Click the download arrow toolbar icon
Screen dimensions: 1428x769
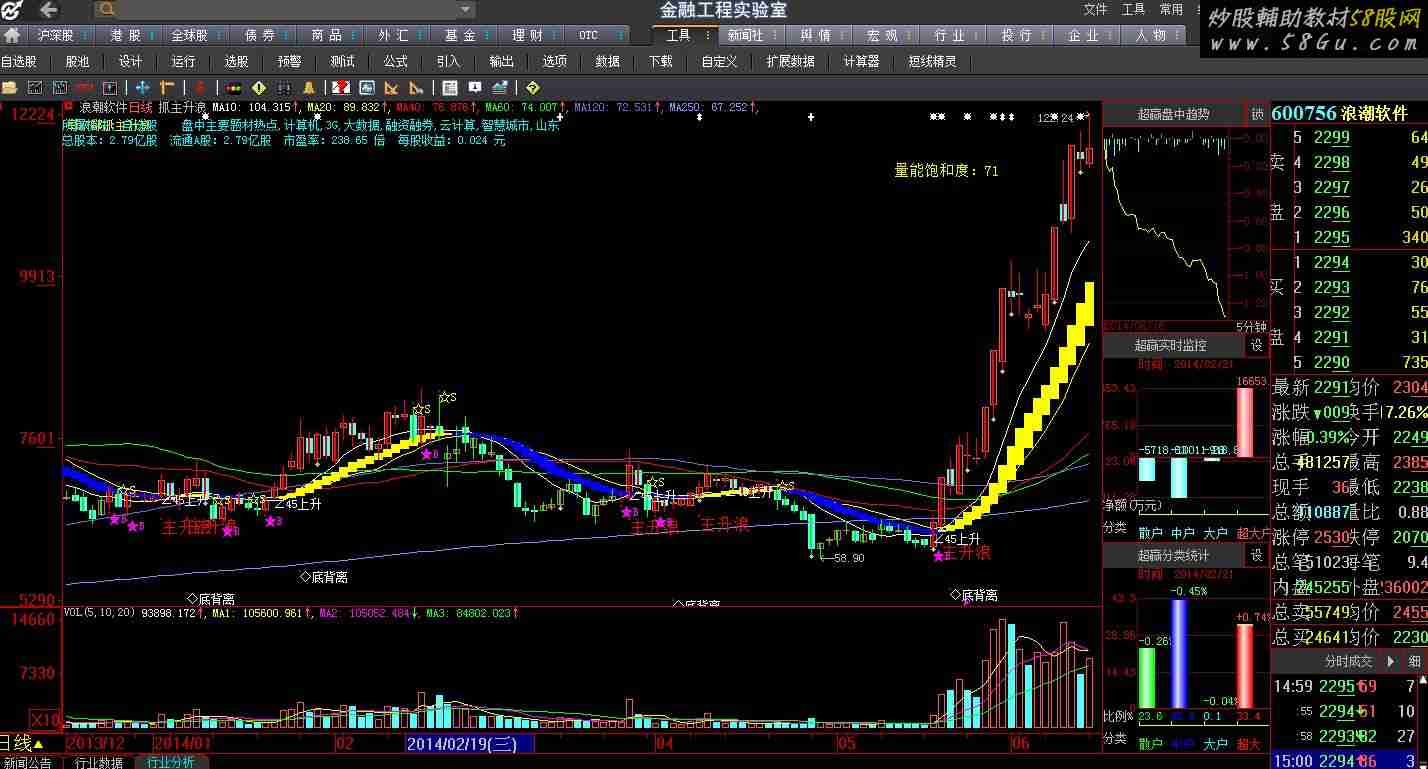(x=475, y=88)
